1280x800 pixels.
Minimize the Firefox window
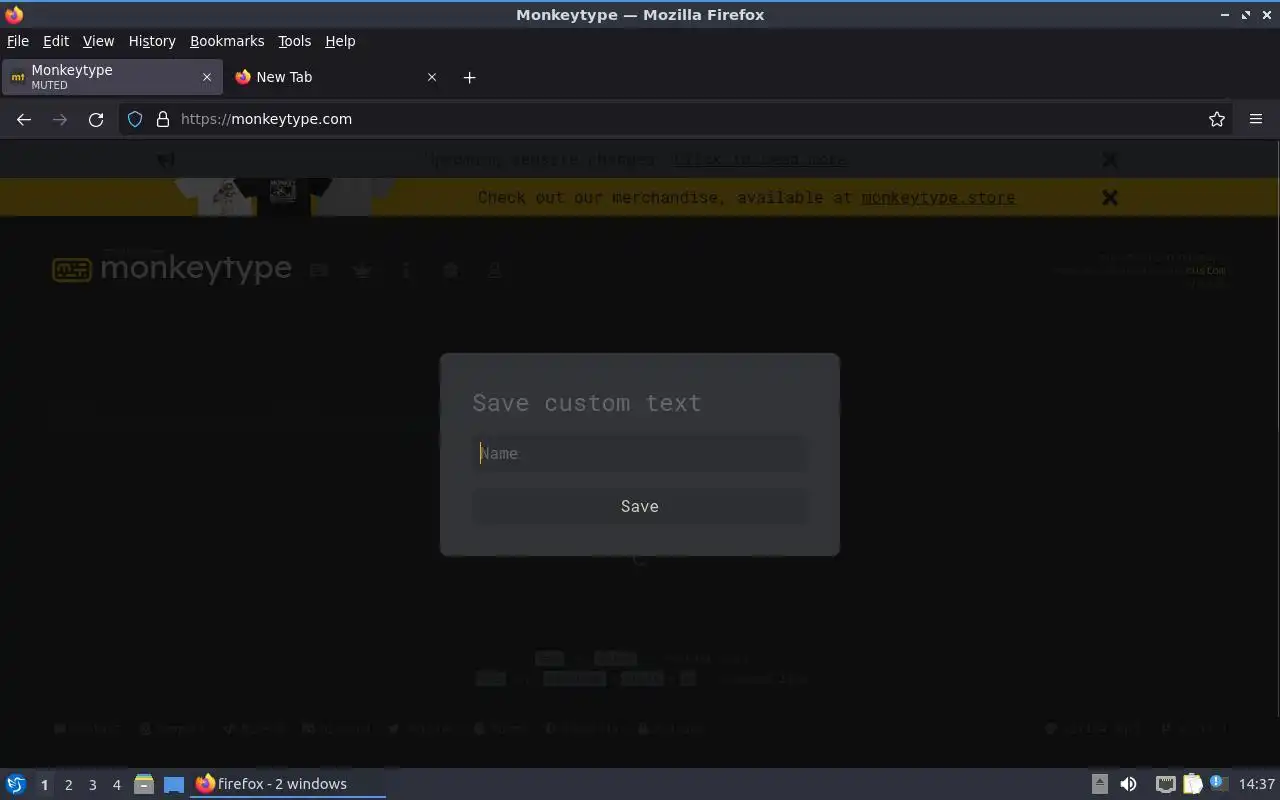1225,15
